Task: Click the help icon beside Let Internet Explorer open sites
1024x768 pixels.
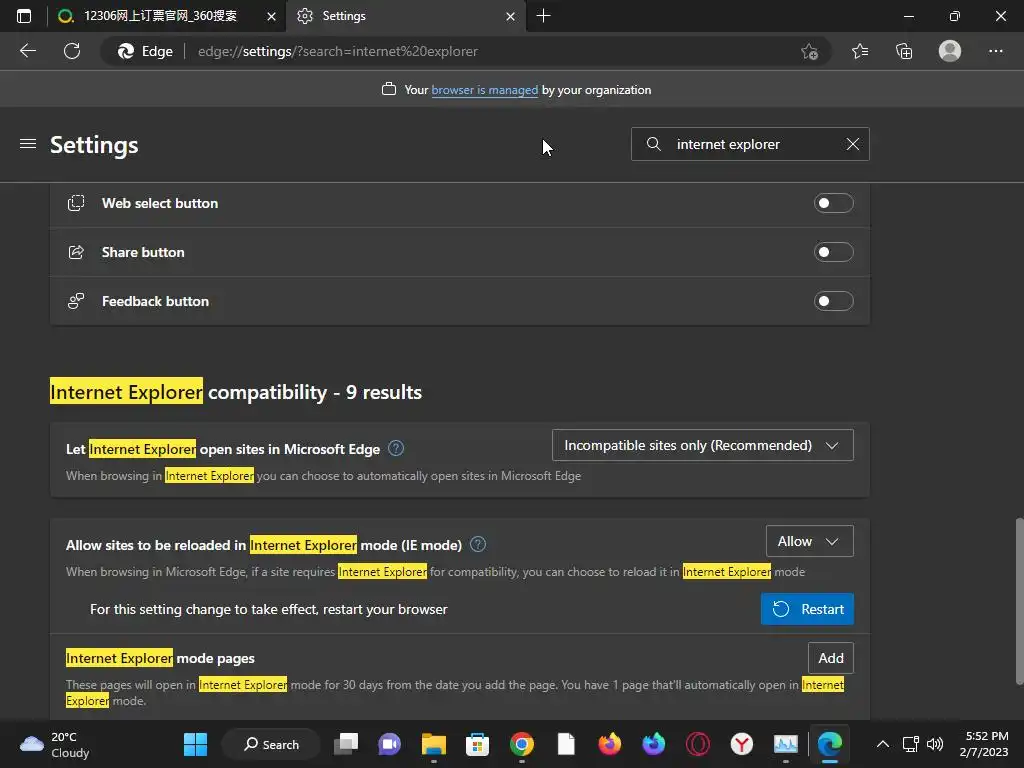Action: pyautogui.click(x=396, y=448)
